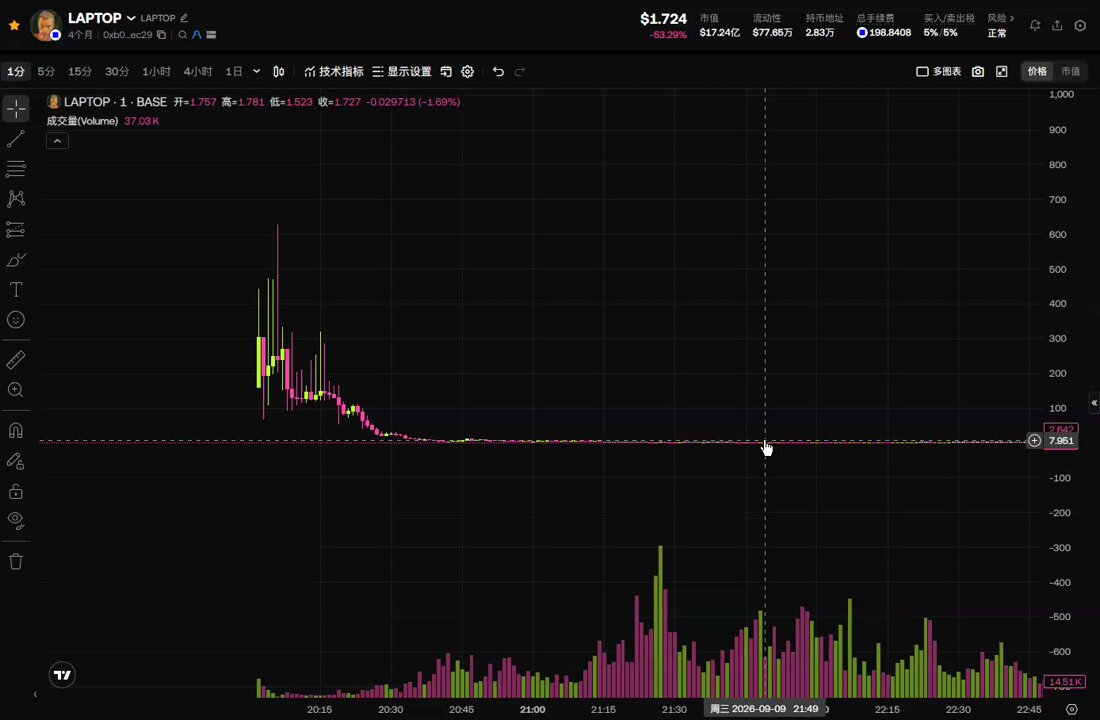
Task: Switch the chart to 市值 mode
Action: tap(1071, 72)
